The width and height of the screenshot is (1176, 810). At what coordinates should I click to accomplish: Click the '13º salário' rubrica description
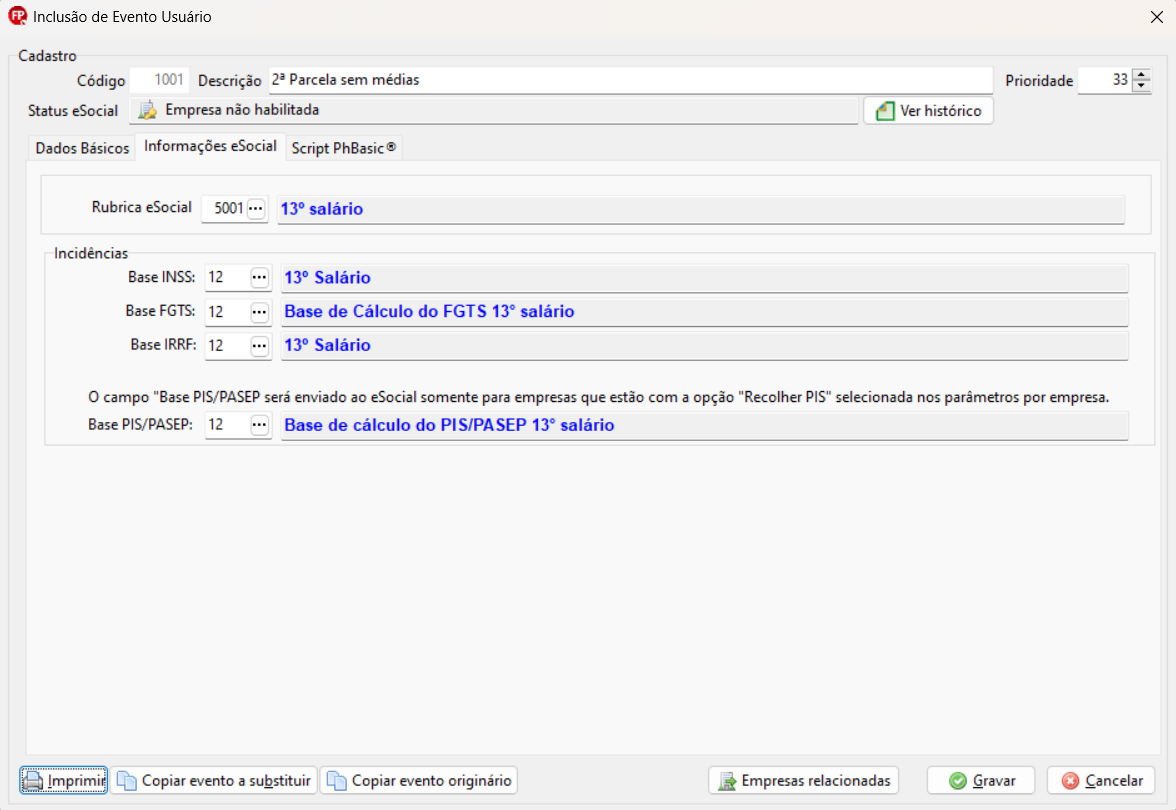pyautogui.click(x=322, y=209)
